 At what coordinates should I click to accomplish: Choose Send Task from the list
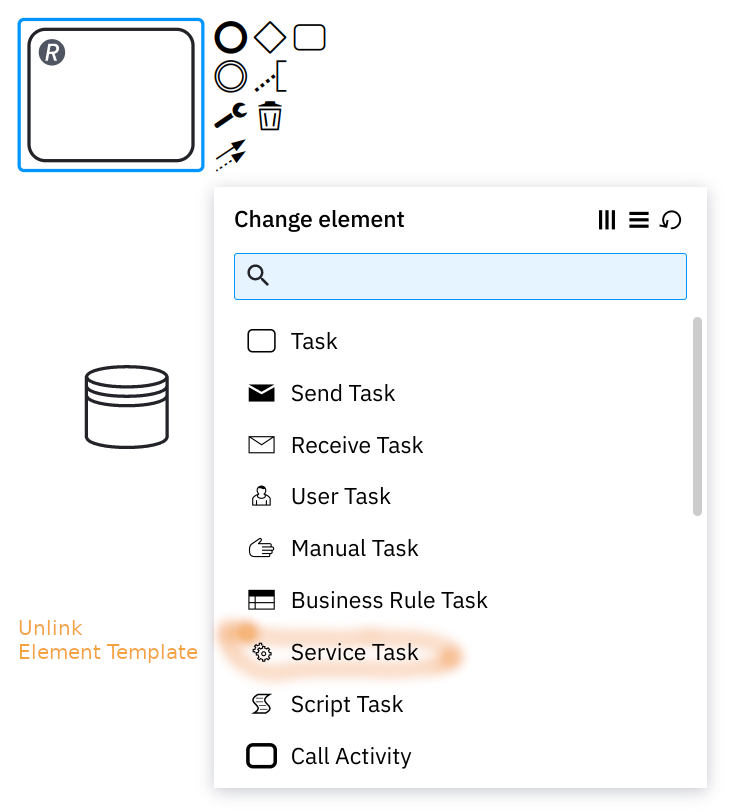click(x=460, y=393)
